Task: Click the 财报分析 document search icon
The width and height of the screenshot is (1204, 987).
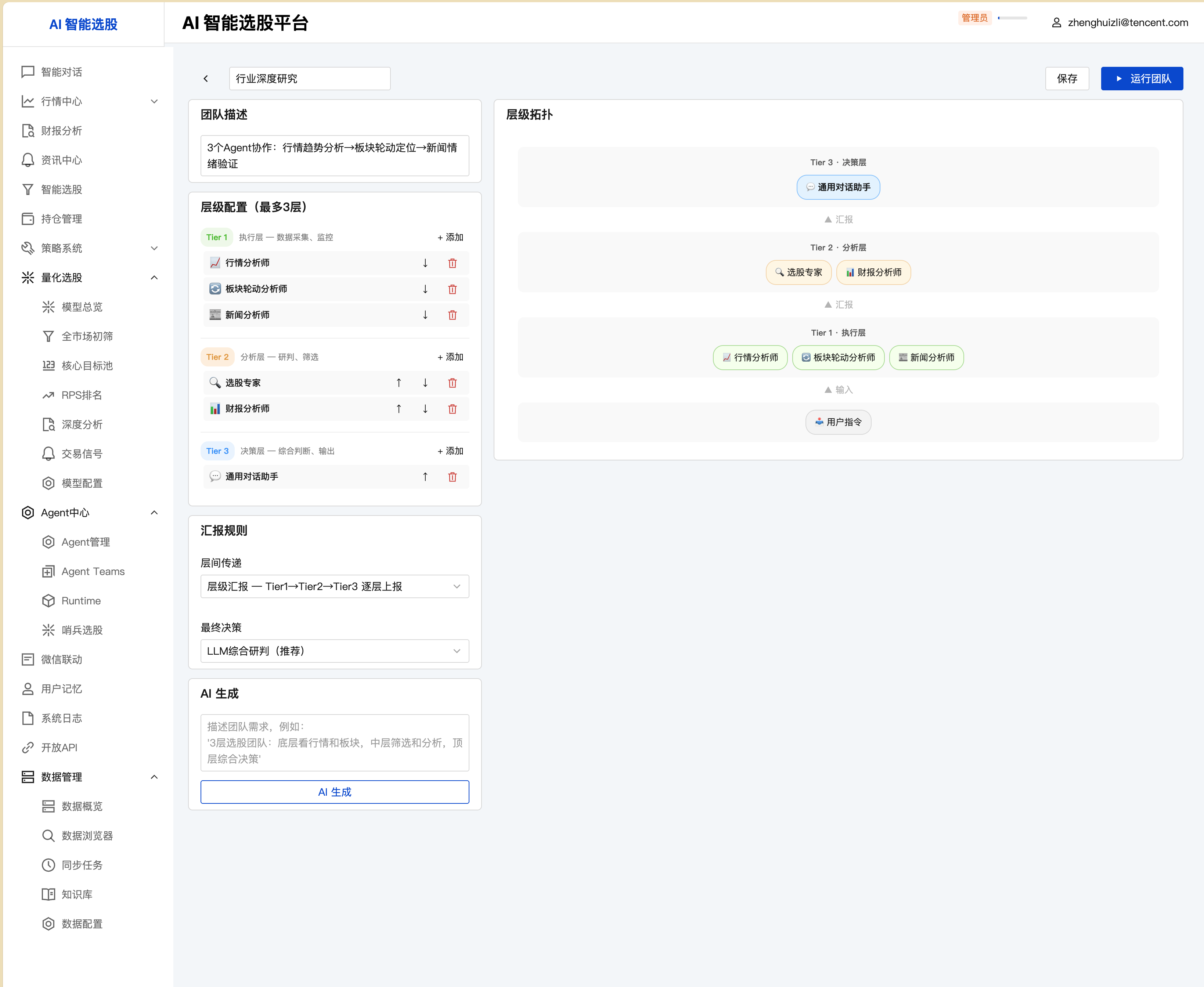Action: tap(28, 131)
